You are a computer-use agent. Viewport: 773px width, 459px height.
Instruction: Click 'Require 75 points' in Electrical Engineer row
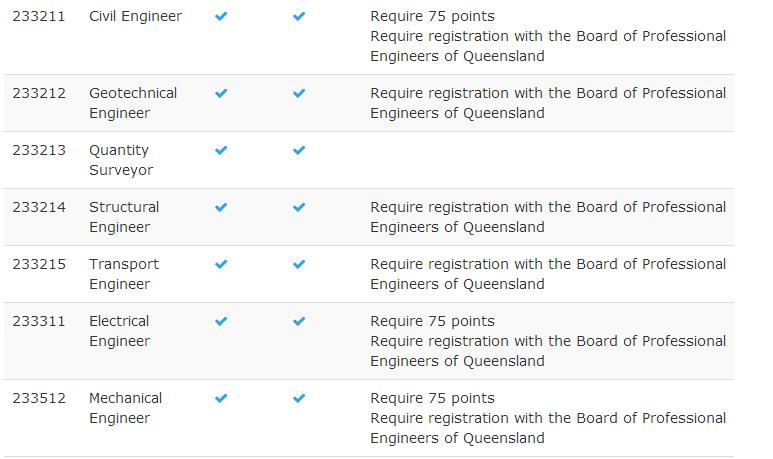pos(432,321)
